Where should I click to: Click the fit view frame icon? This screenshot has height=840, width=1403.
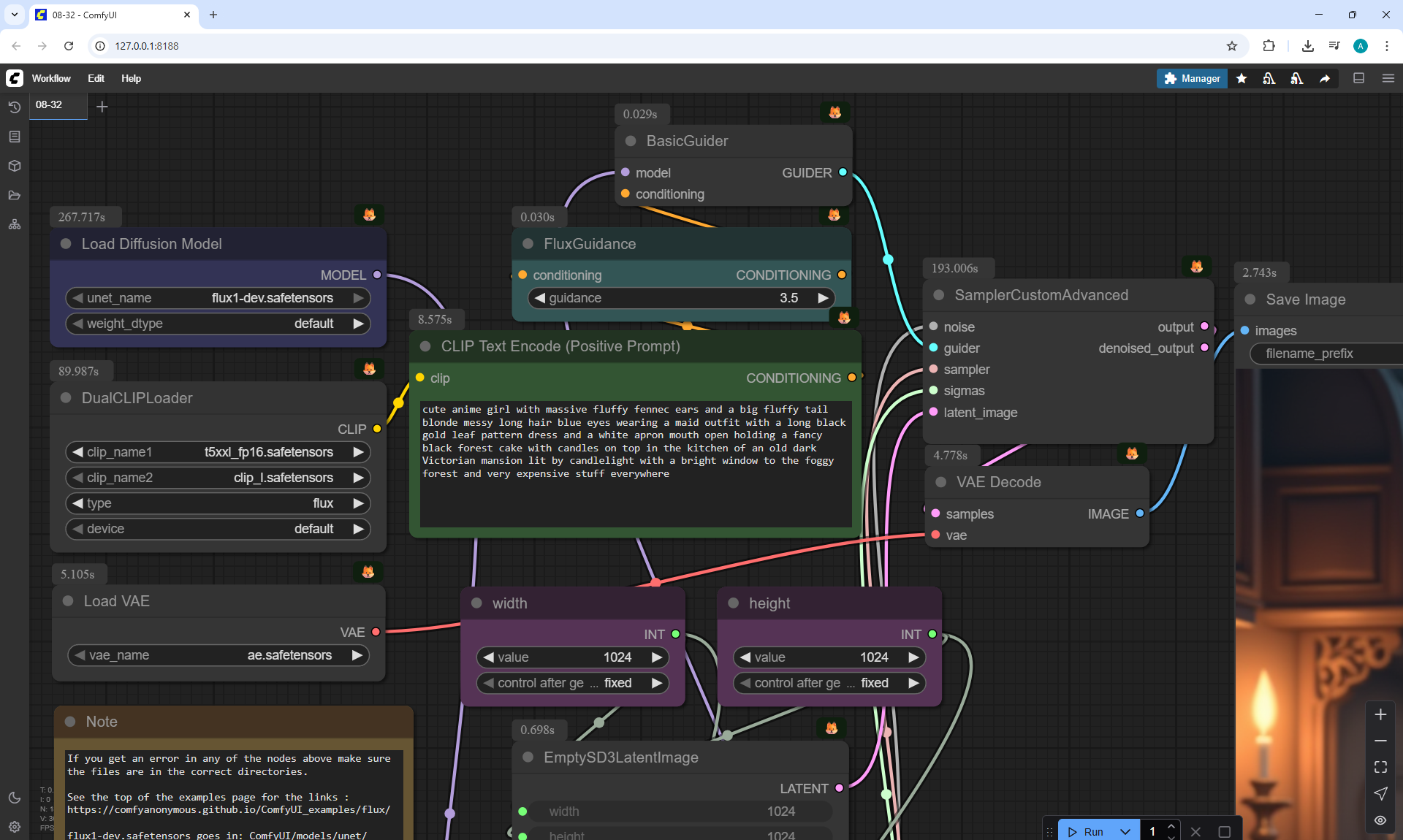point(1380,767)
